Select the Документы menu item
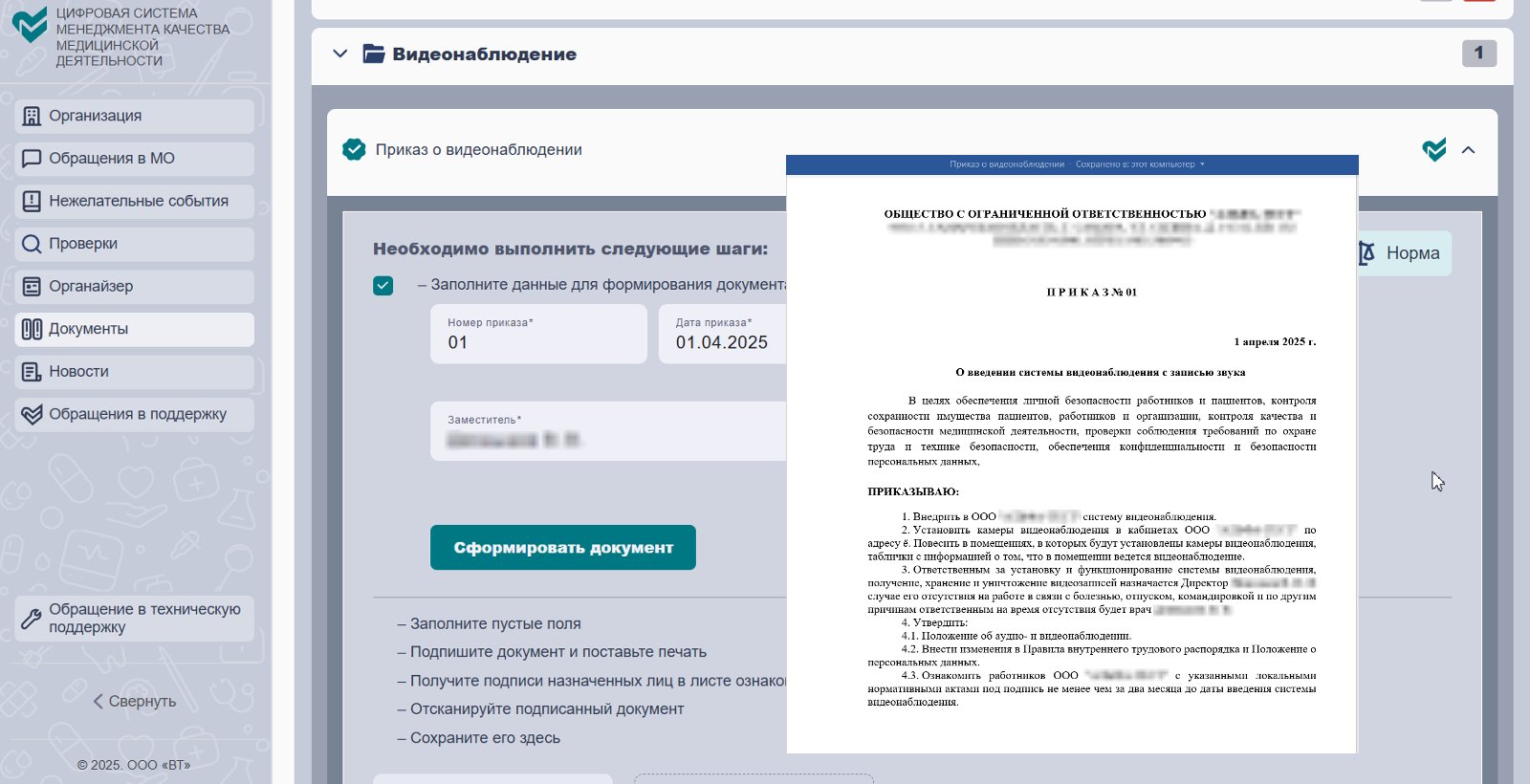1530x784 pixels. (x=135, y=329)
